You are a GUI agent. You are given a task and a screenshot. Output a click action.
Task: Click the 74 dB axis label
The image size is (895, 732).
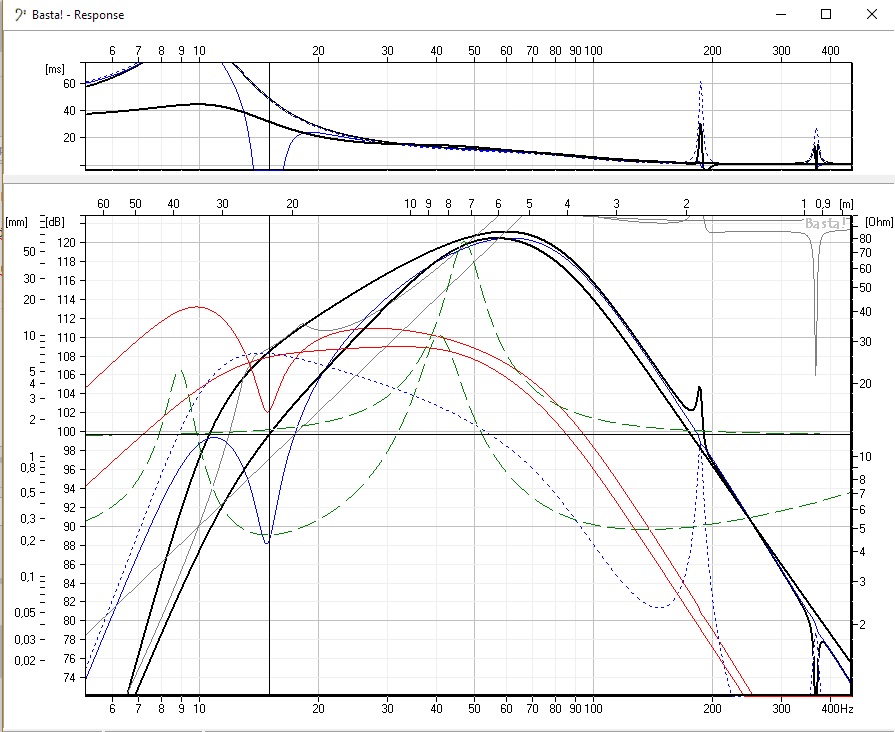coord(70,678)
